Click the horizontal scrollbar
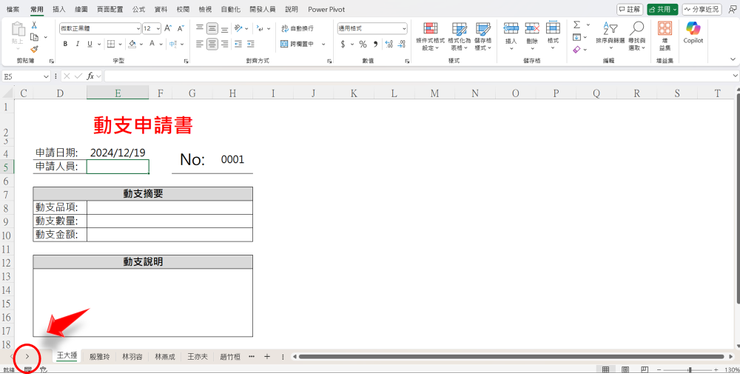The height and width of the screenshot is (374, 740). [x=511, y=357]
